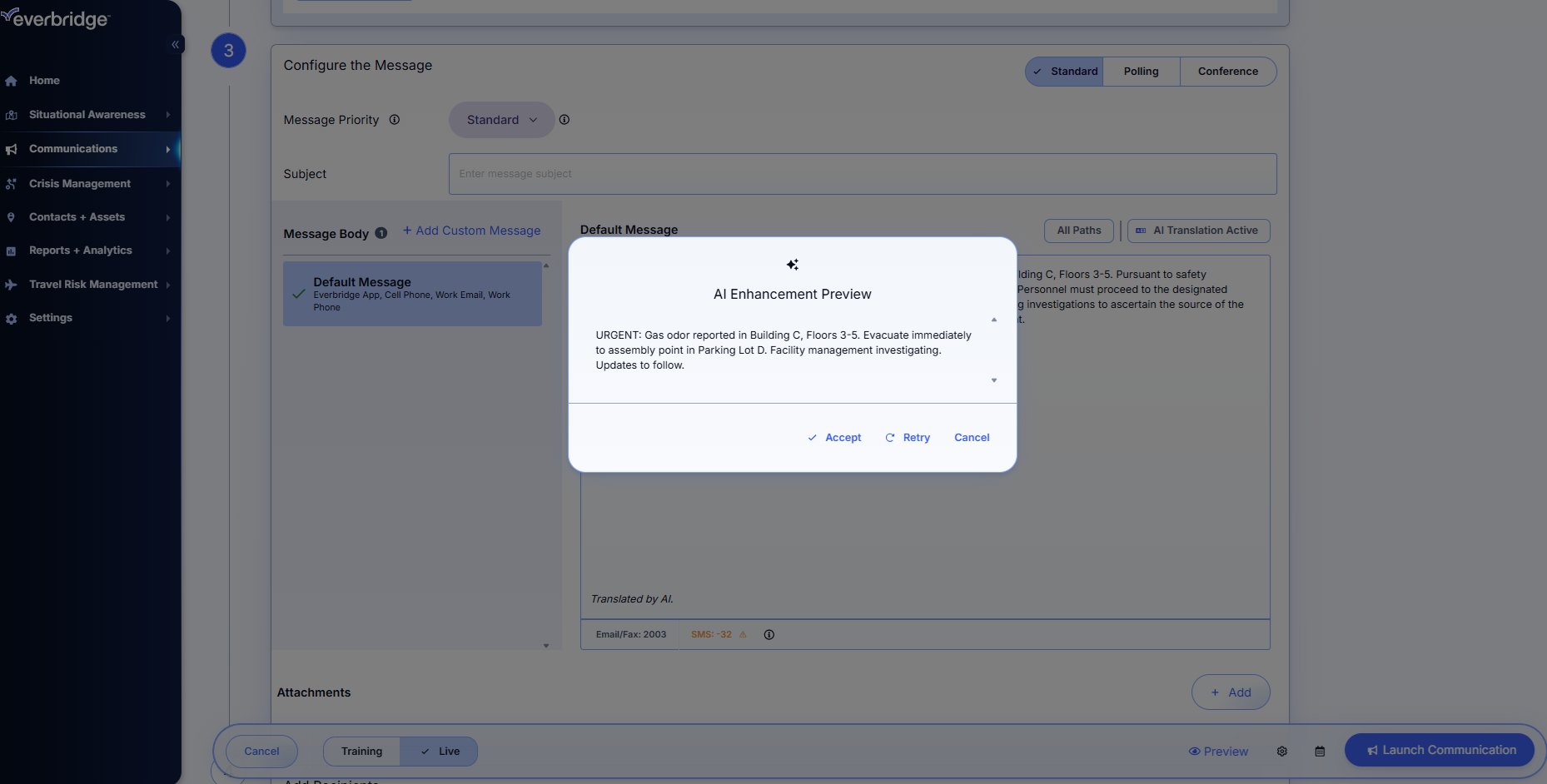Click the sparkle icon in AI Enhancement dialog
Screen dimensions: 1547x784
(793, 265)
